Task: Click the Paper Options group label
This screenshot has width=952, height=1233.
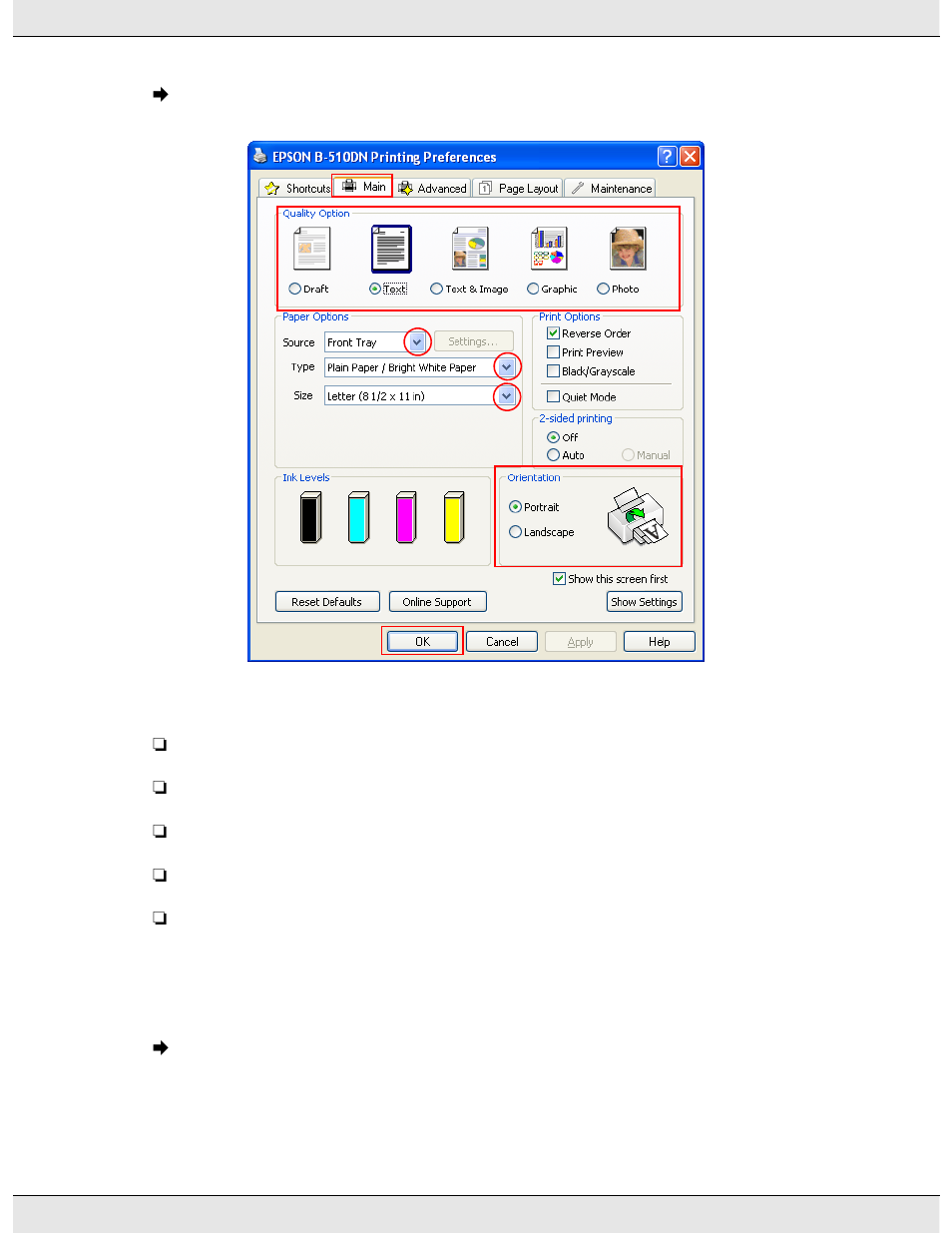Action: click(315, 316)
